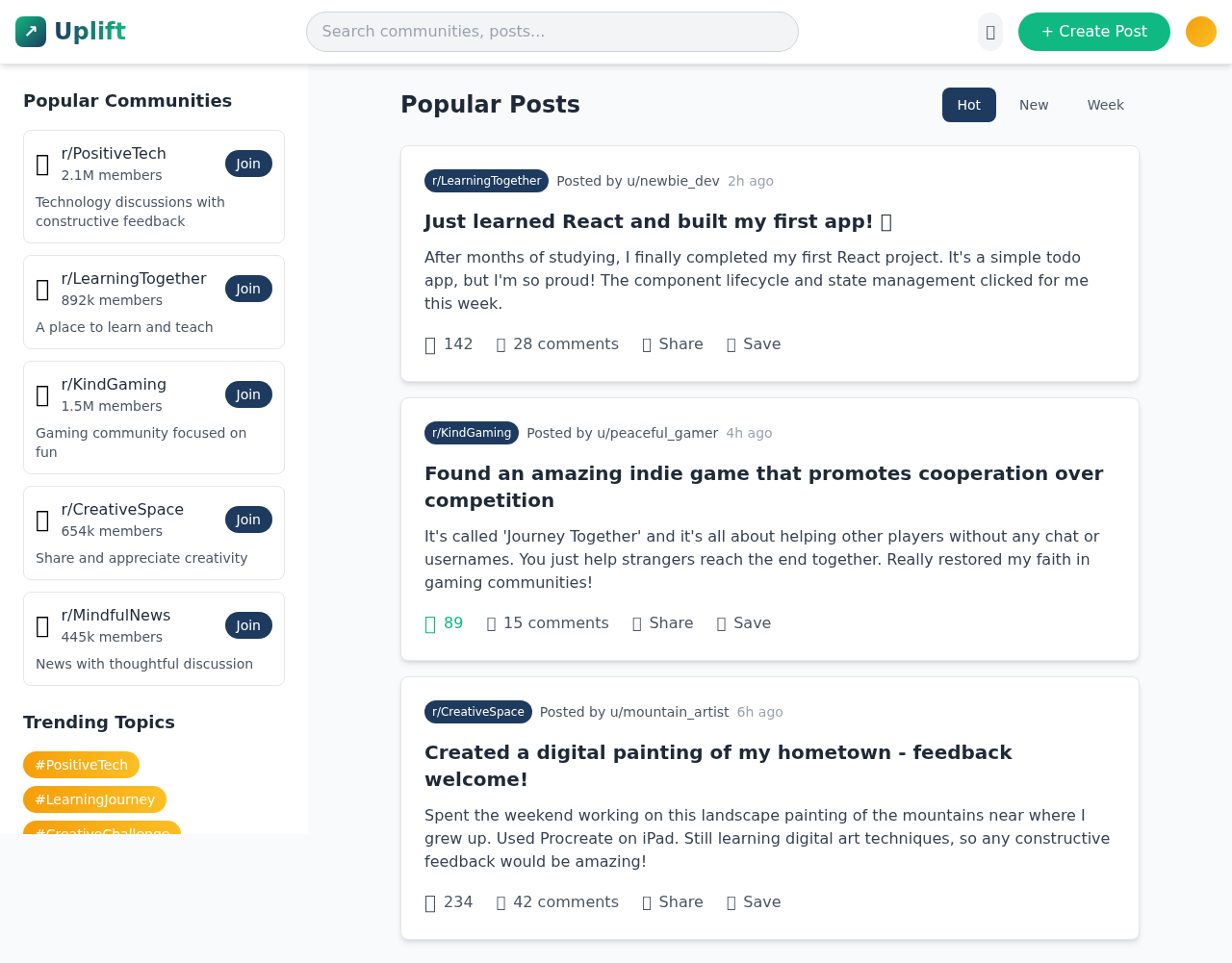
Task: Click the Uplift logo icon
Action: pyautogui.click(x=30, y=30)
